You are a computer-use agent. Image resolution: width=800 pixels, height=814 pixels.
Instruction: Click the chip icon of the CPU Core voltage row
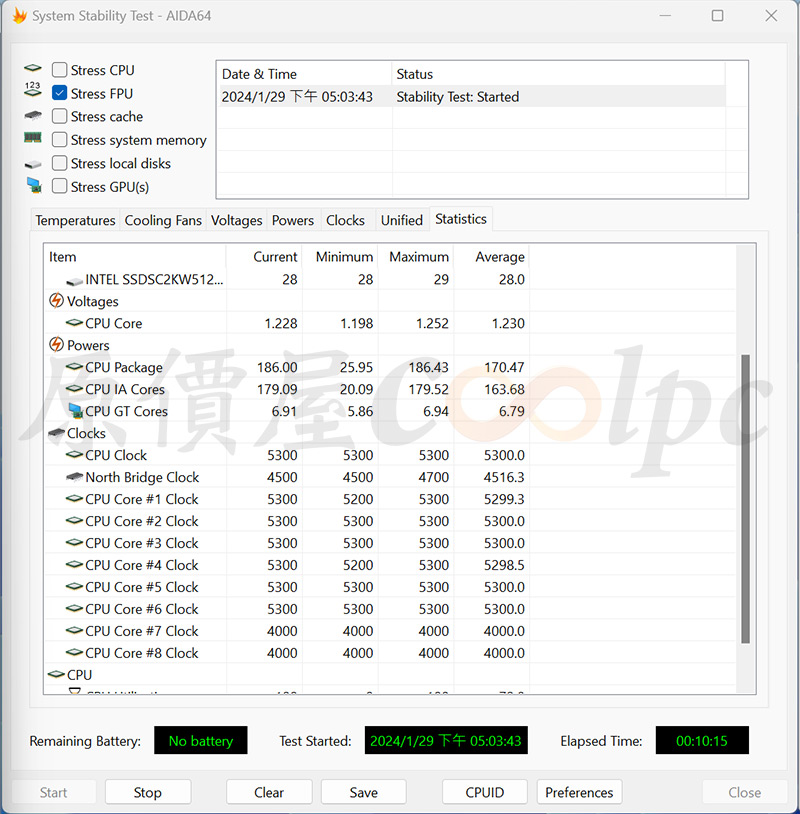click(75, 322)
